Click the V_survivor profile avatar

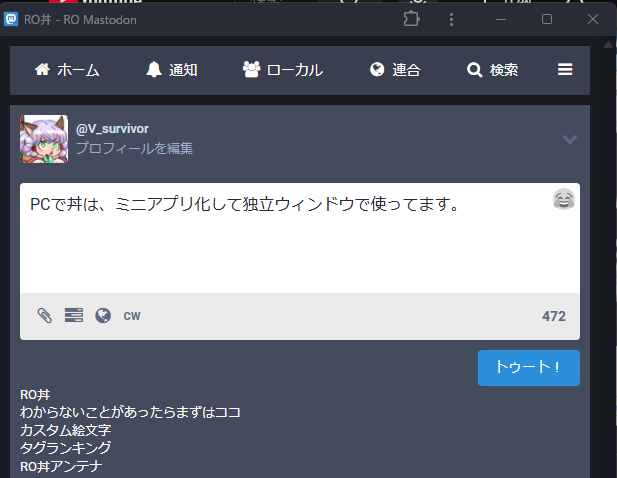click(44, 138)
